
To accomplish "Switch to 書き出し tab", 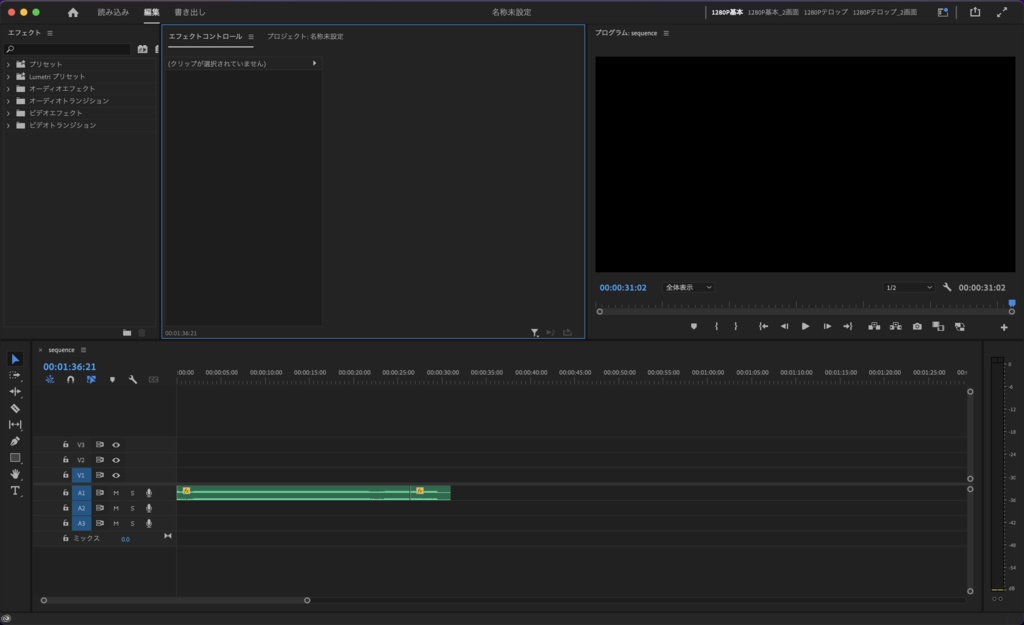I will [x=190, y=12].
